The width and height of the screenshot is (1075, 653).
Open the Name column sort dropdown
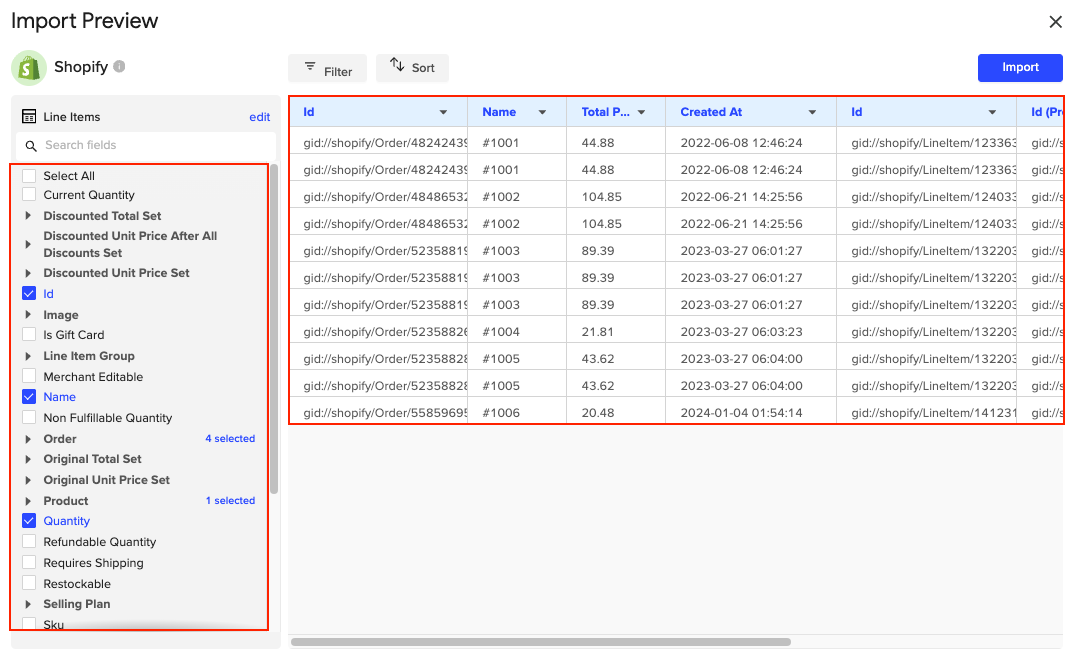click(543, 112)
